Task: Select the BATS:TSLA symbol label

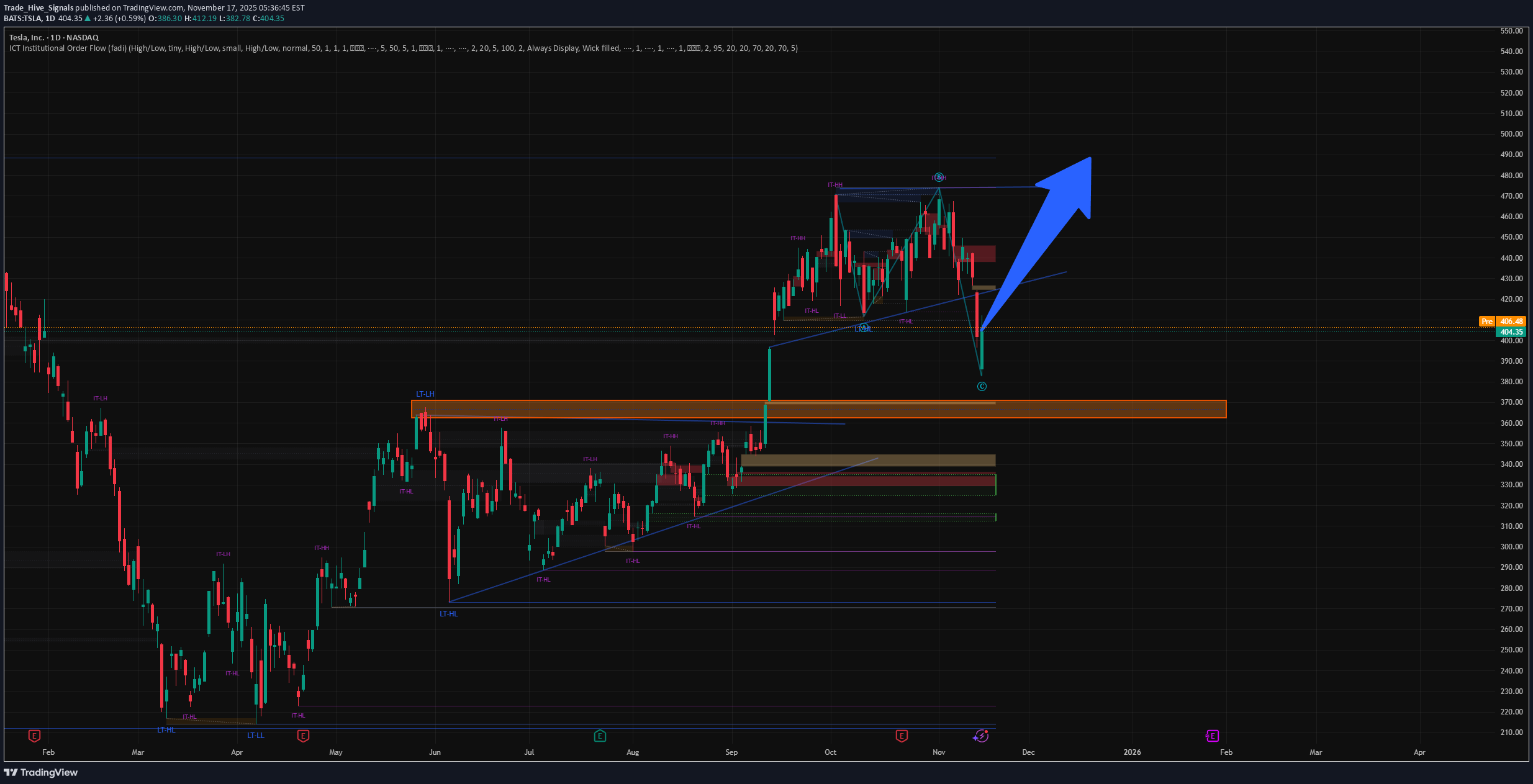Action: pos(23,19)
